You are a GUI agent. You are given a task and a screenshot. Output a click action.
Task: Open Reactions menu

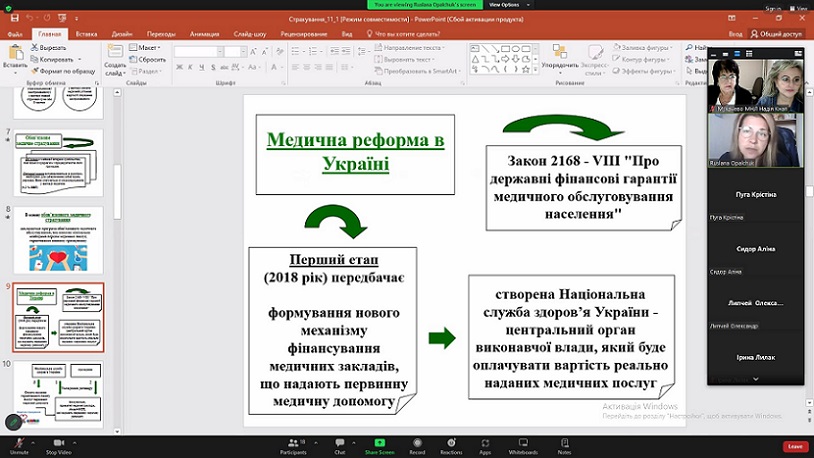click(x=451, y=446)
